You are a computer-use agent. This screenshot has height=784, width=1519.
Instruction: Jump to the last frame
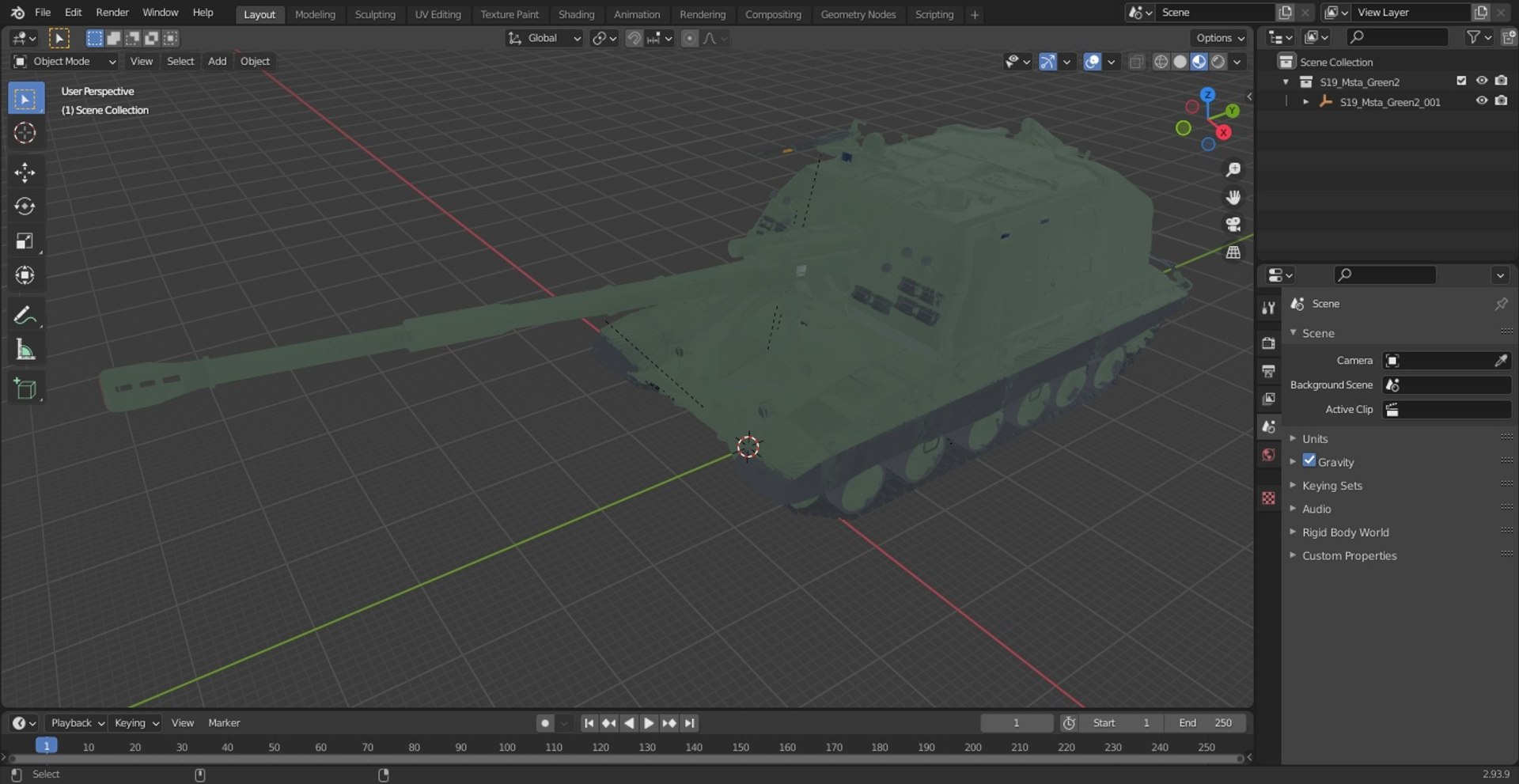point(690,723)
